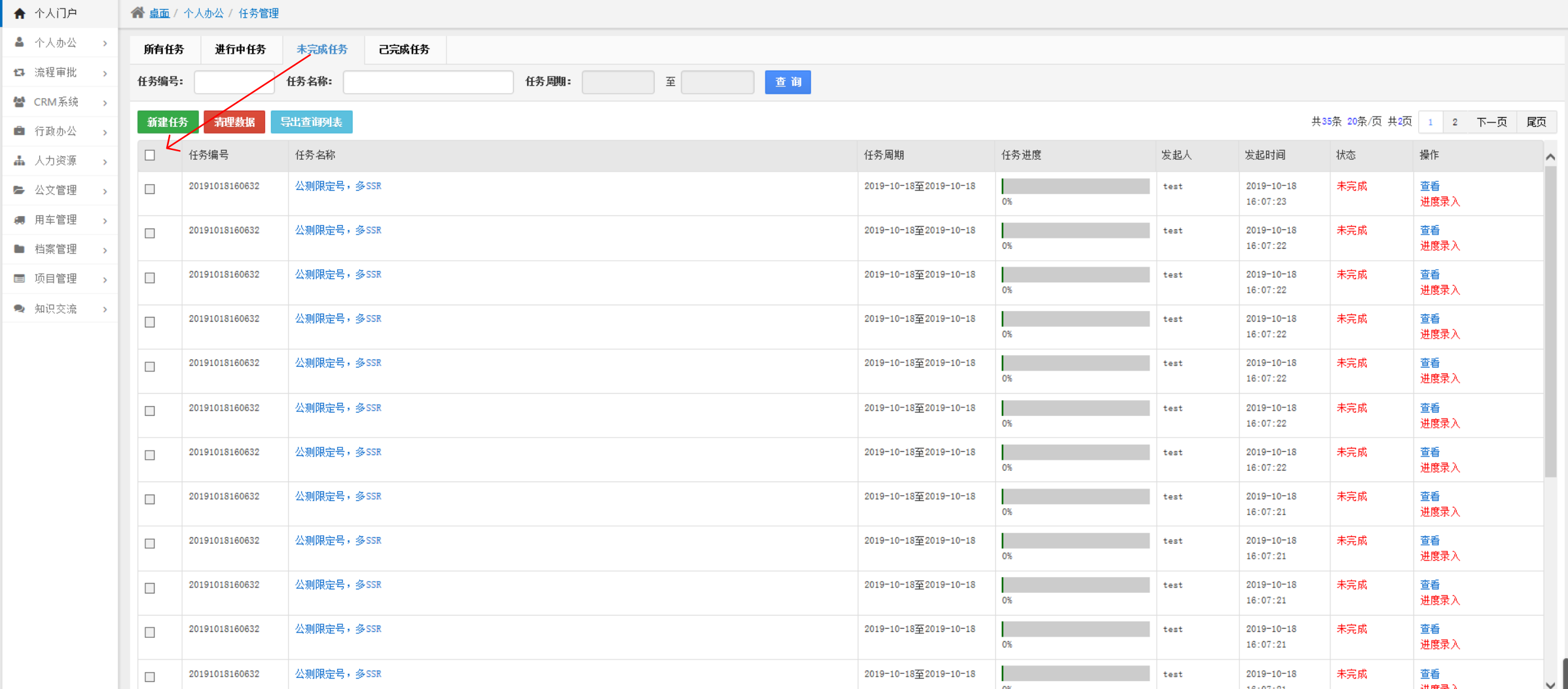Click the 任务名称 text input field
1568x689 pixels.
pos(428,82)
